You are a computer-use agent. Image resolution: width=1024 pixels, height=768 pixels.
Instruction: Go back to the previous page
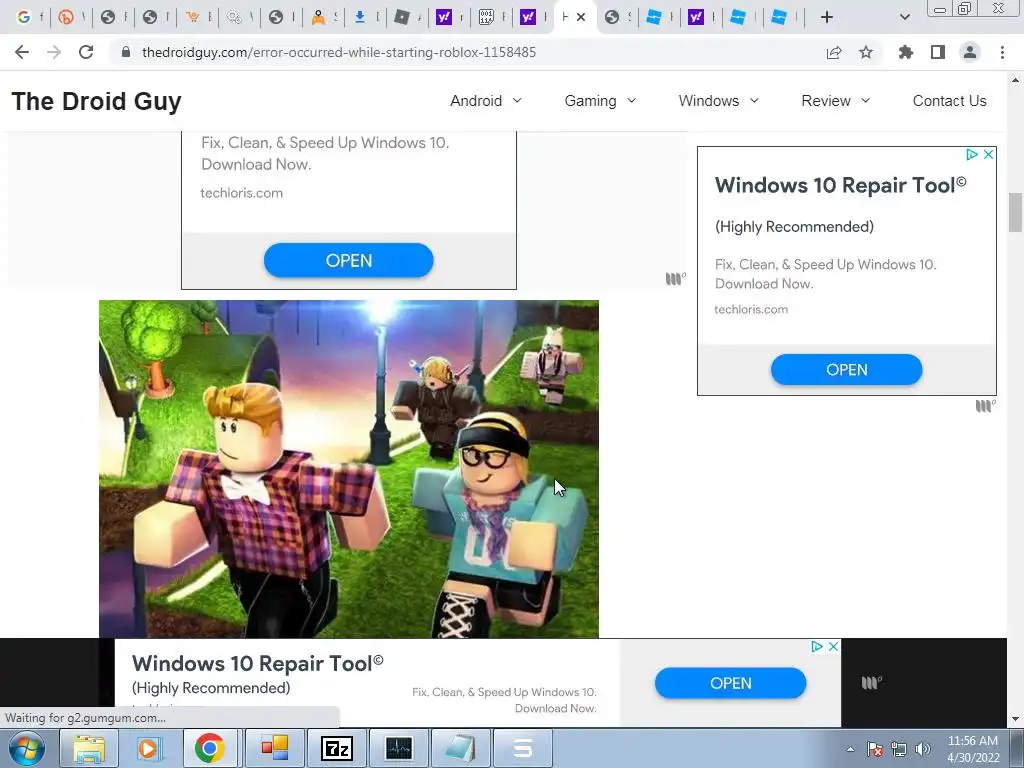tap(22, 52)
